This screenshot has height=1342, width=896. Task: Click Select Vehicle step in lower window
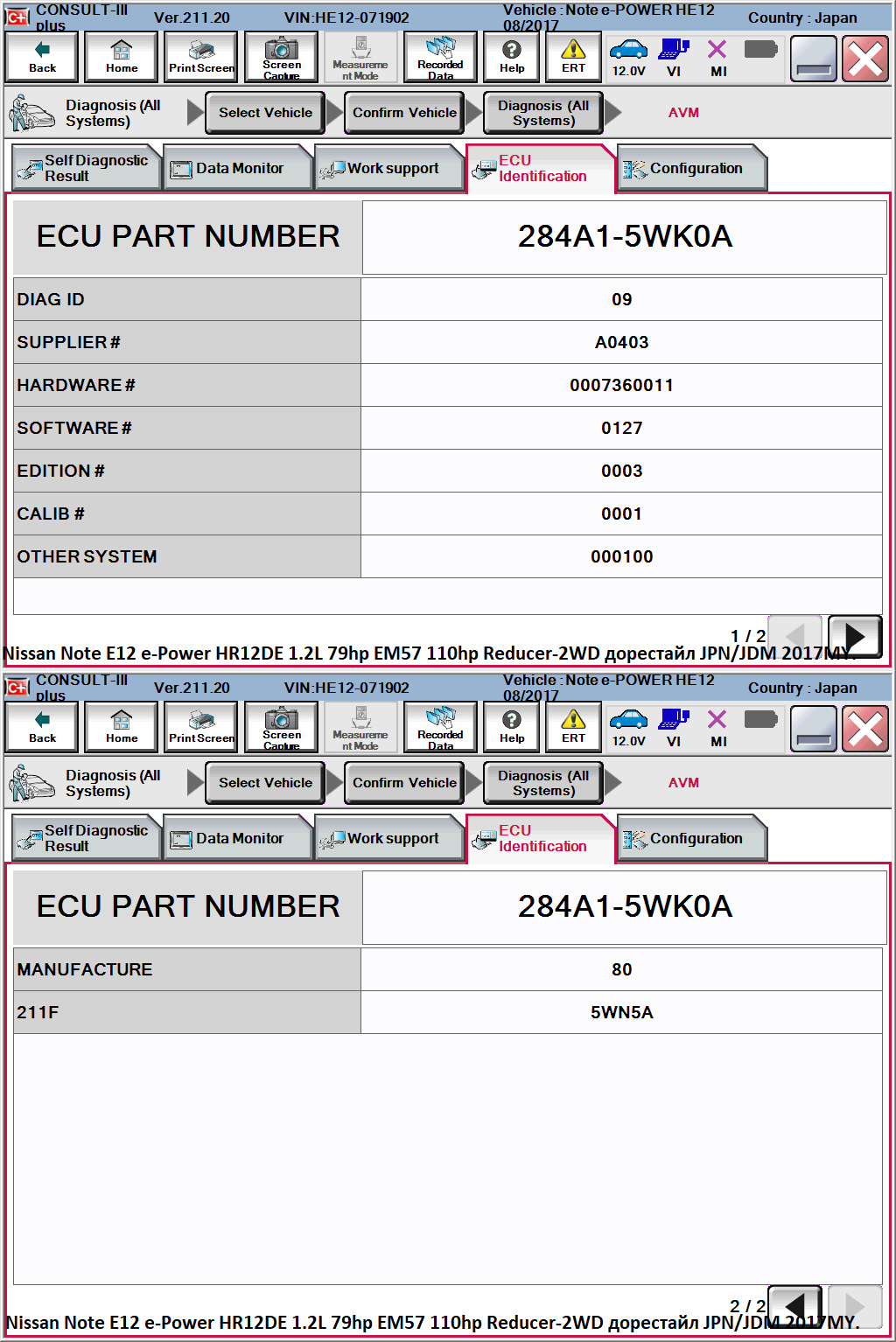tap(265, 783)
